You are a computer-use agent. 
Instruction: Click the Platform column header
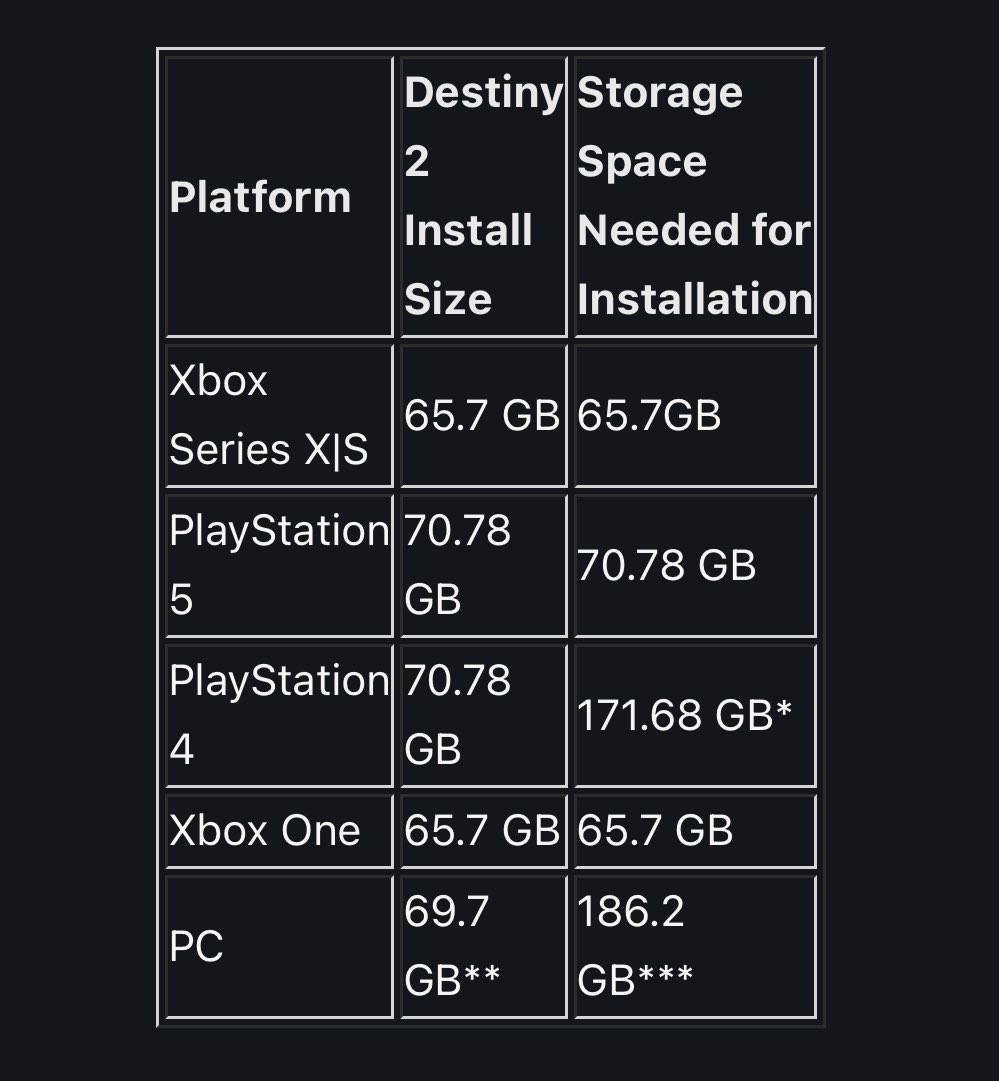pos(260,197)
